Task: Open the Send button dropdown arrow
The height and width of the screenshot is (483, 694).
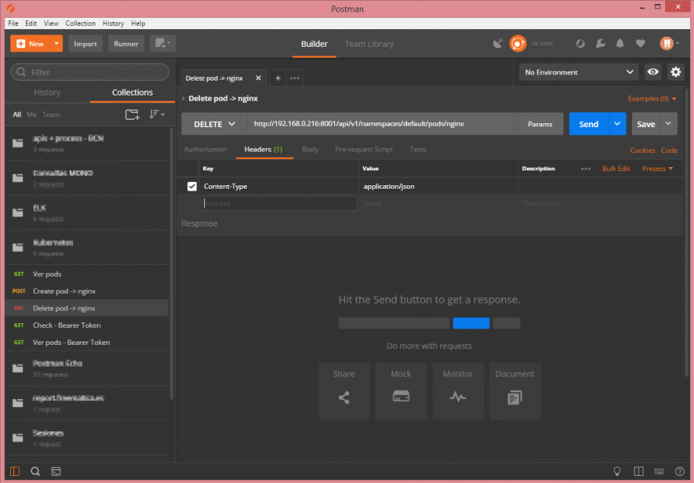Action: (x=617, y=124)
